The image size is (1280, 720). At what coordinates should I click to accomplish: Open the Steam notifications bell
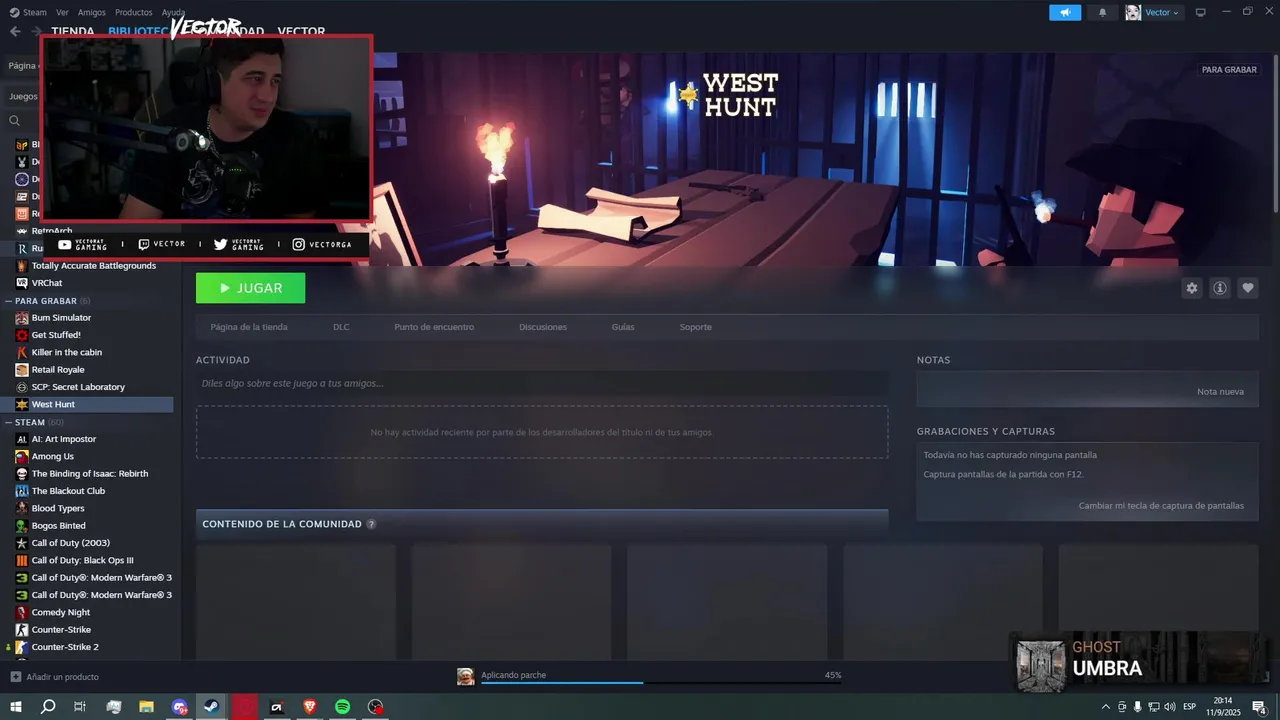[1103, 12]
